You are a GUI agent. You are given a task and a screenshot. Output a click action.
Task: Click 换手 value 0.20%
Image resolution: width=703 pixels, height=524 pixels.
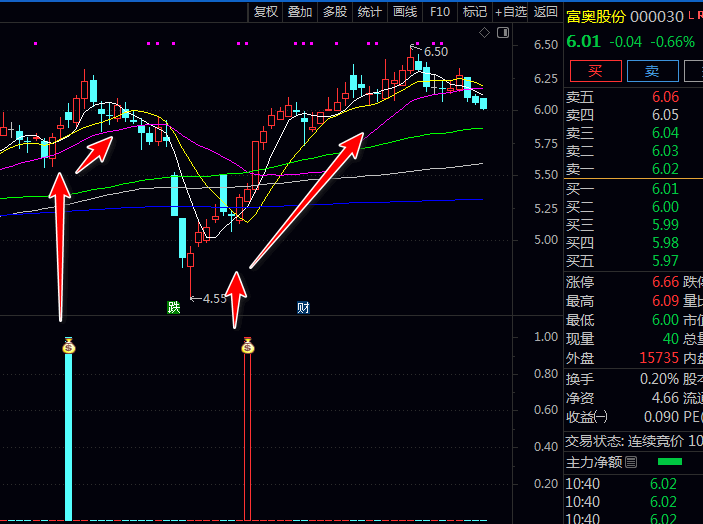click(659, 379)
